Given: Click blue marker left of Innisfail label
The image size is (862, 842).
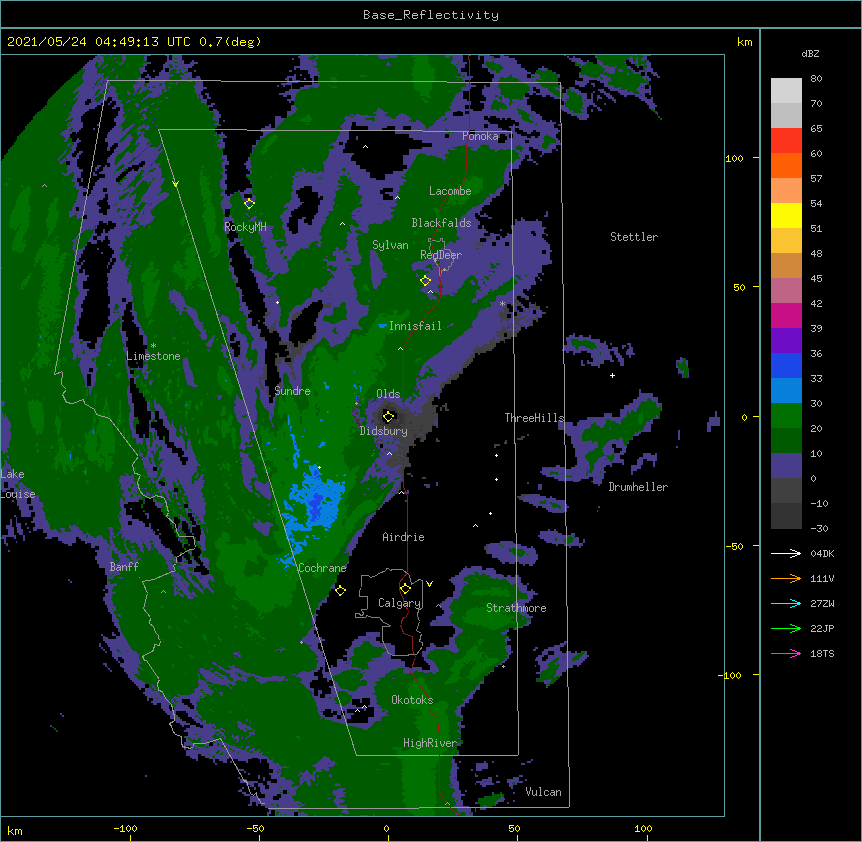Looking at the screenshot, I should point(382,326).
